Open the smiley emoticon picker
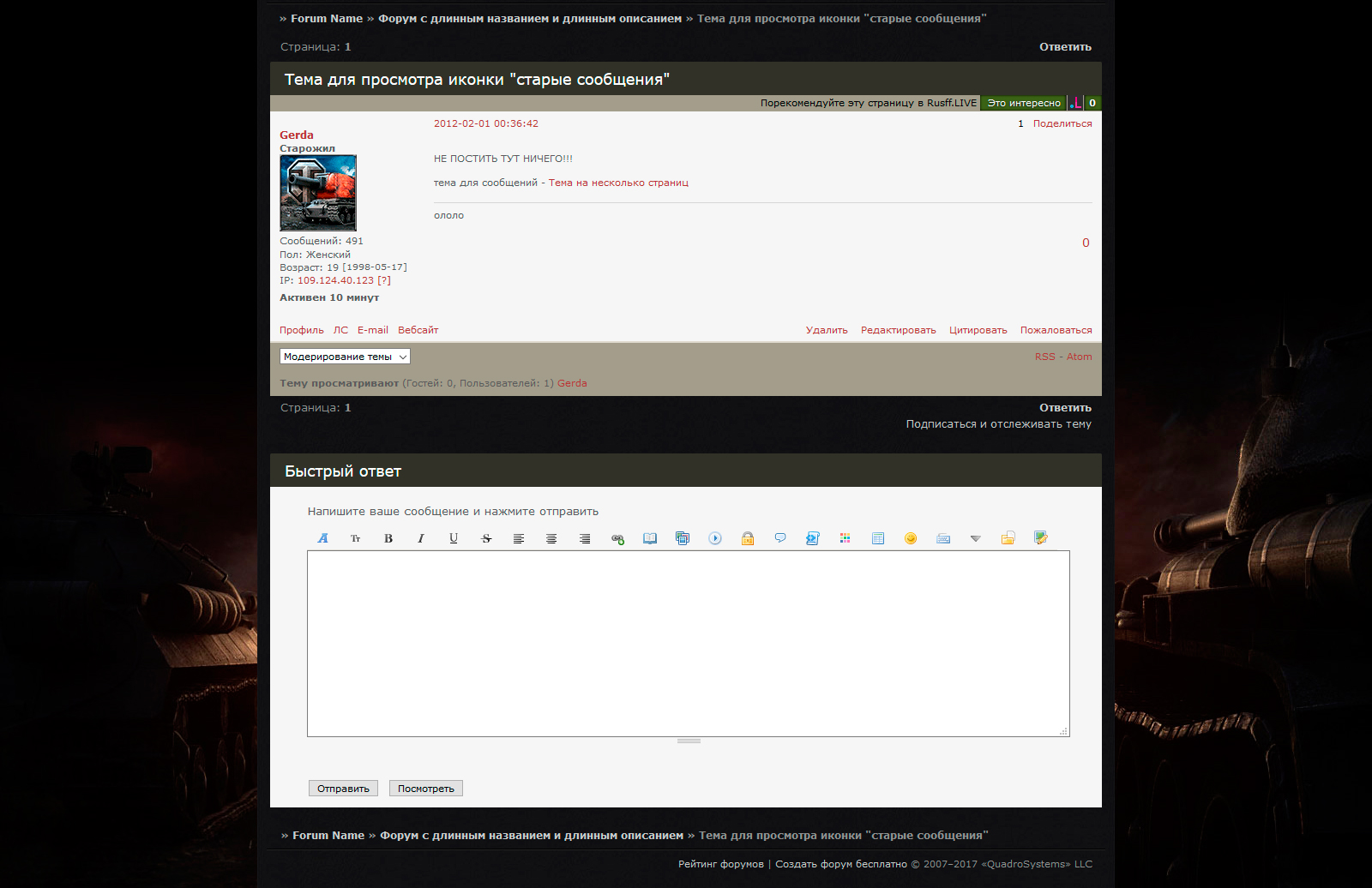Viewport: 1372px width, 888px height. tap(911, 538)
